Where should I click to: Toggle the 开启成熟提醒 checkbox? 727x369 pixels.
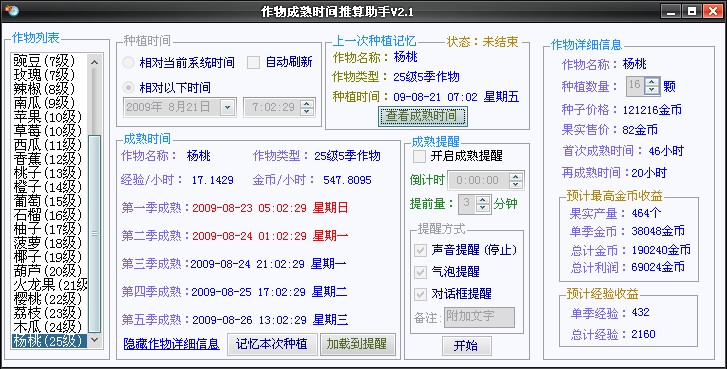click(x=419, y=156)
